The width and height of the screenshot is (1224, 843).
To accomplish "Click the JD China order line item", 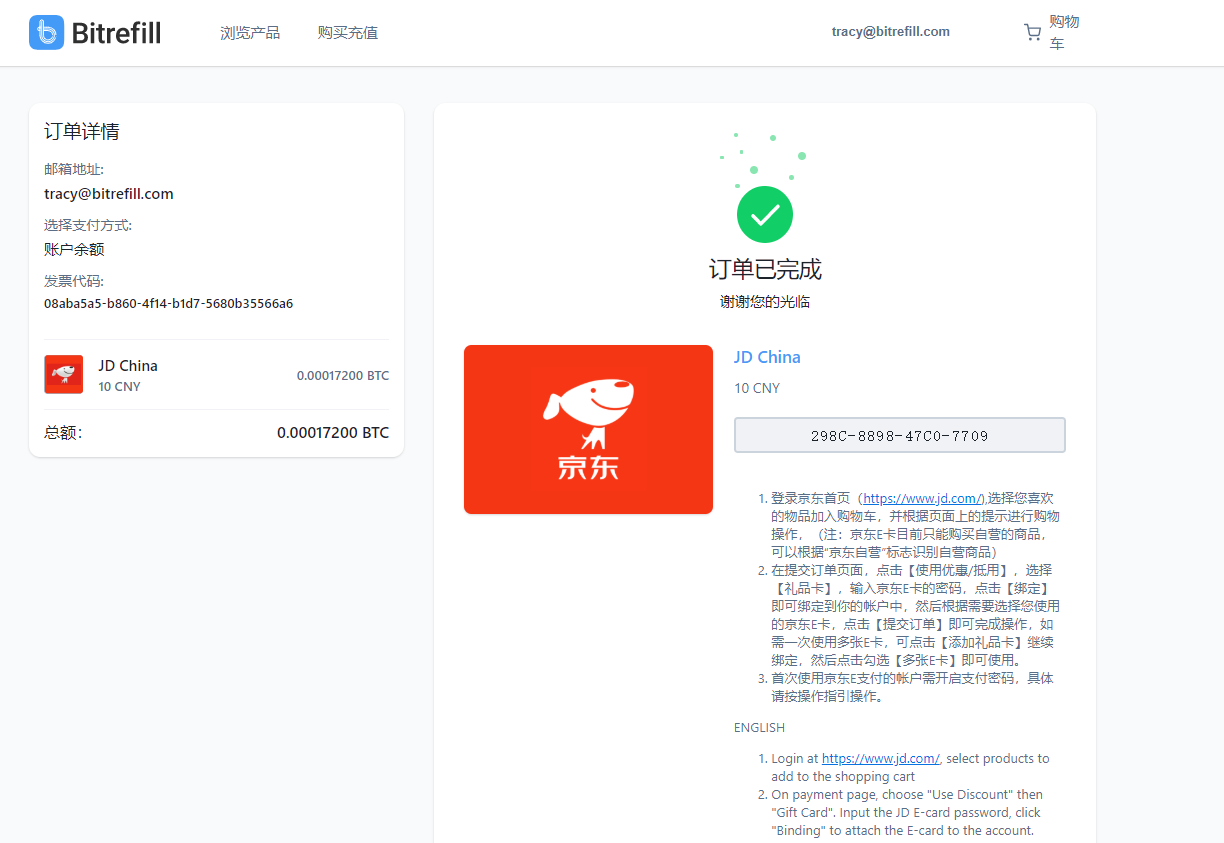I will pyautogui.click(x=128, y=366).
